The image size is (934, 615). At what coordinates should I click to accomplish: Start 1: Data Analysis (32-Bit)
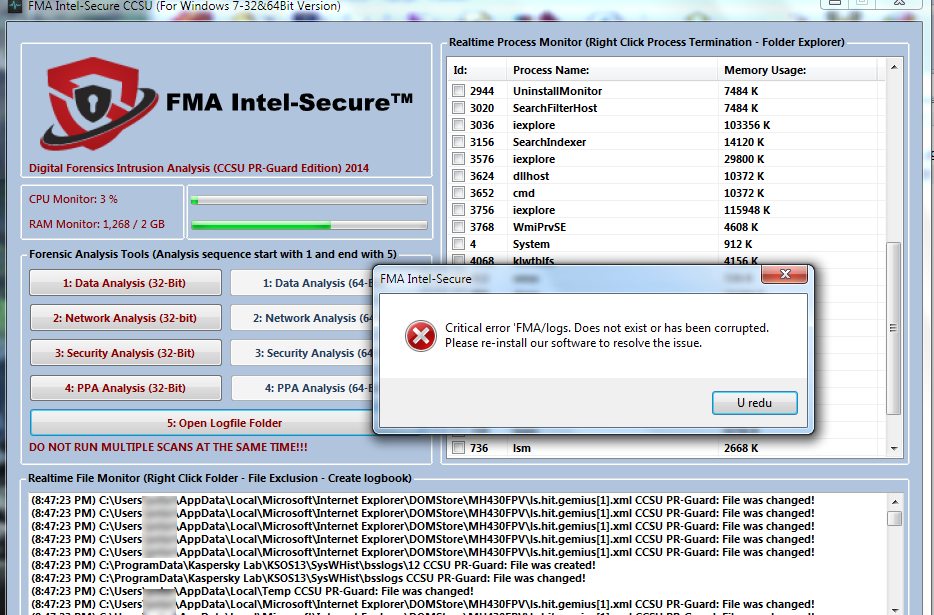[125, 283]
